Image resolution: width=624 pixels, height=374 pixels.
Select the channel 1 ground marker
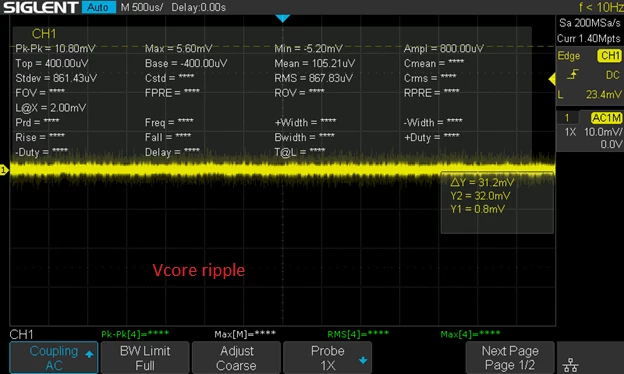(4, 170)
